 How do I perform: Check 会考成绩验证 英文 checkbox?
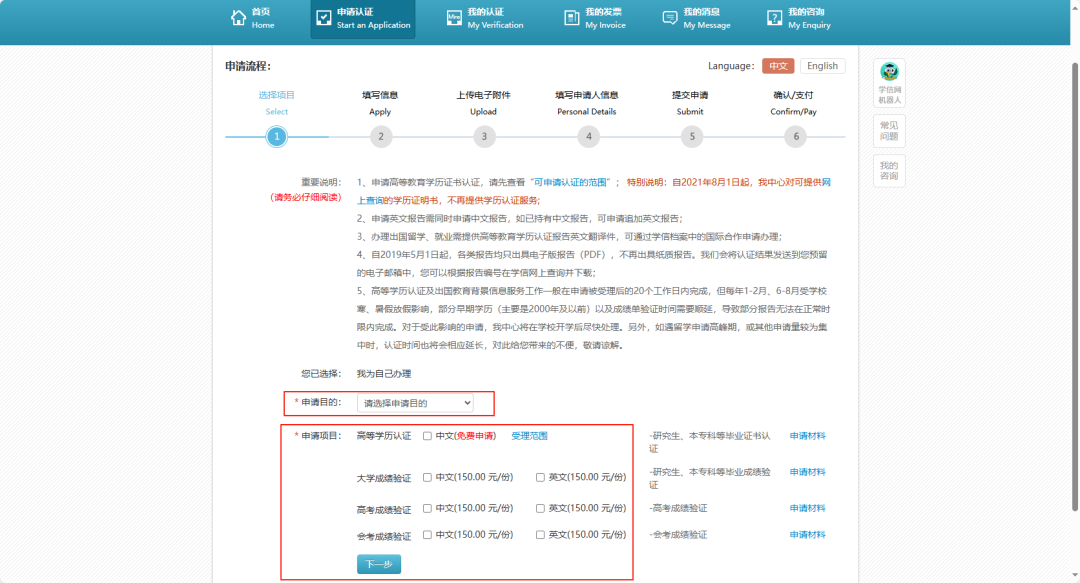pos(540,535)
